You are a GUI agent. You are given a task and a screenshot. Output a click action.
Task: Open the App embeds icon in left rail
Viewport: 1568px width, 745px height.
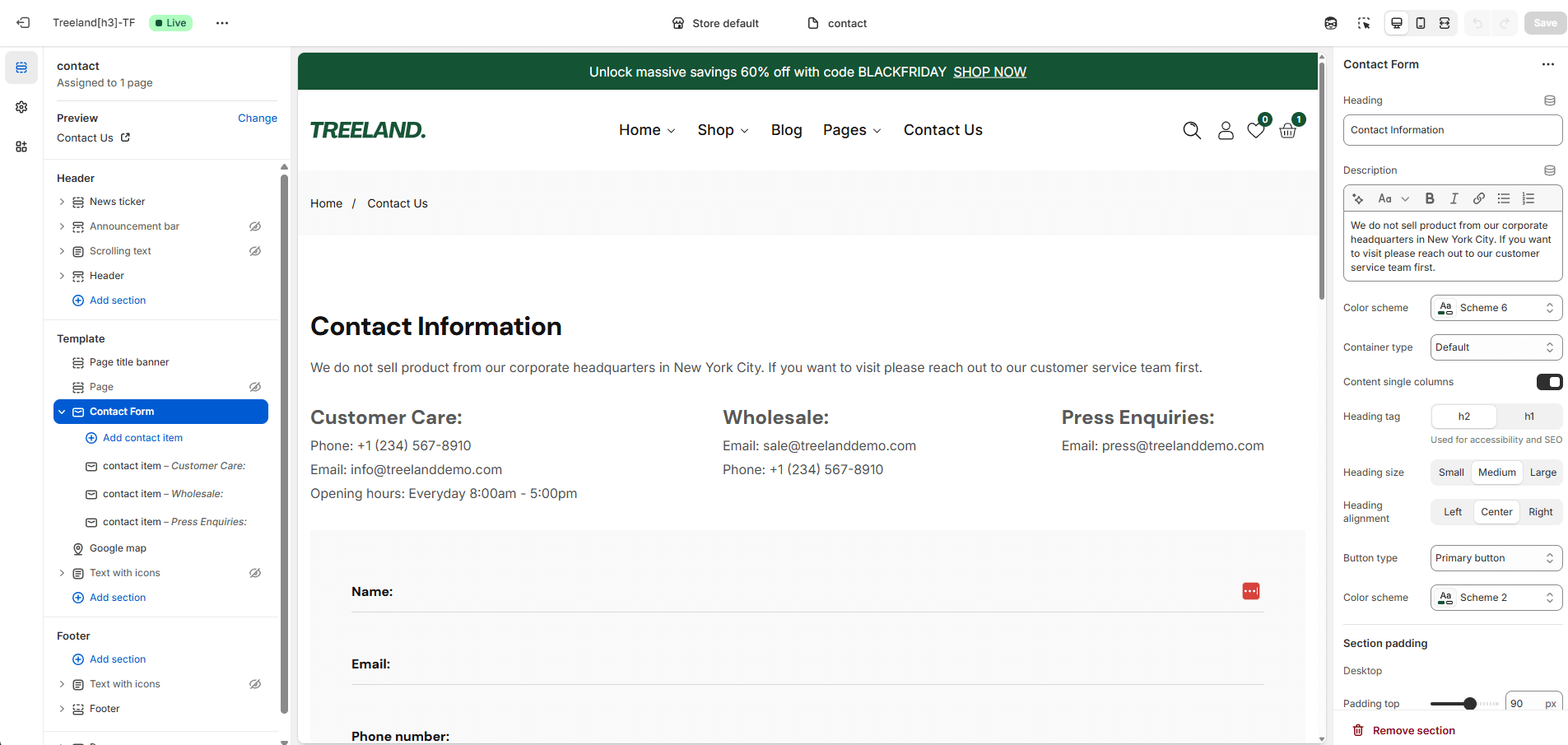(x=21, y=147)
